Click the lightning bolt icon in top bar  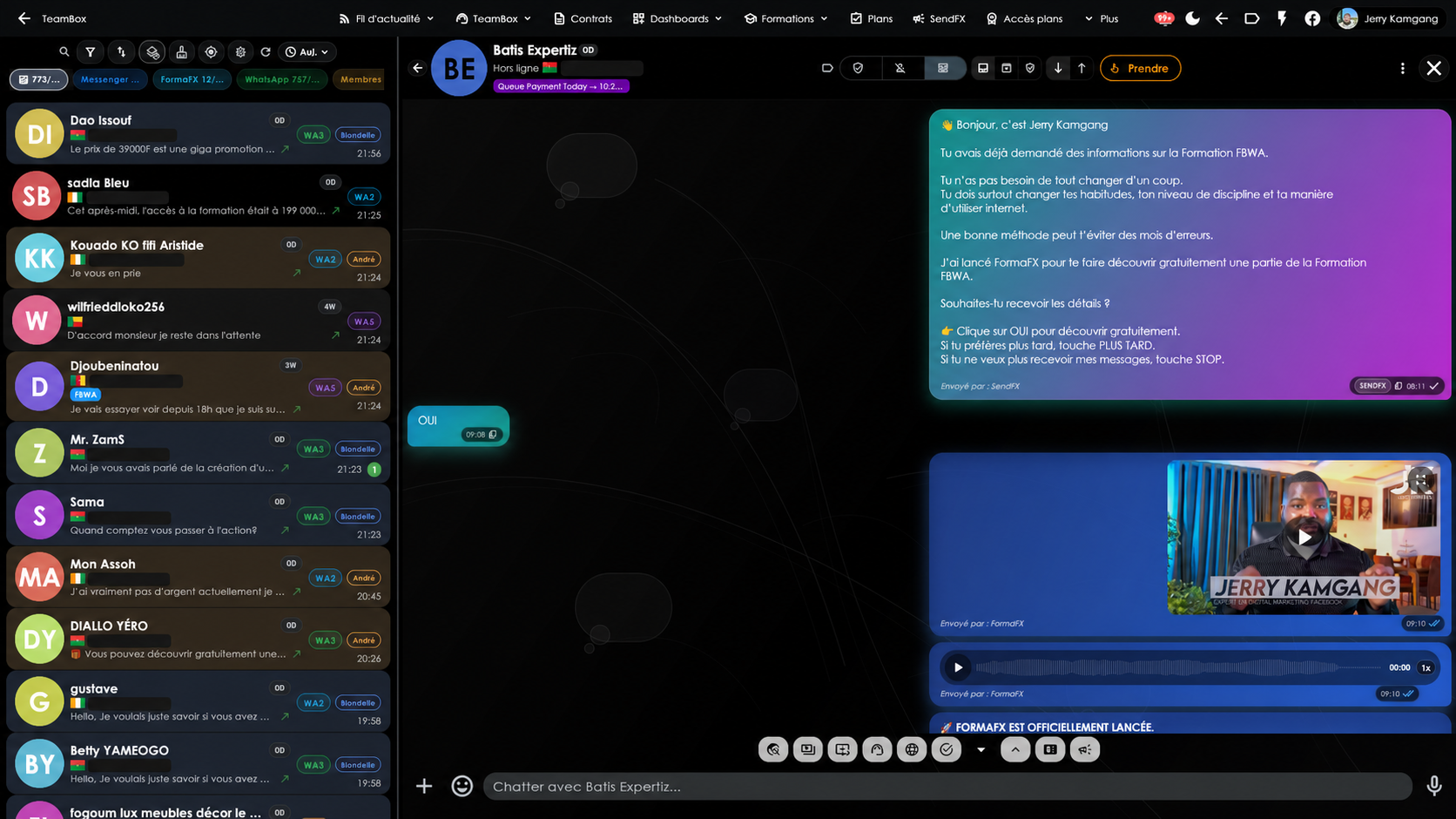pos(1282,18)
